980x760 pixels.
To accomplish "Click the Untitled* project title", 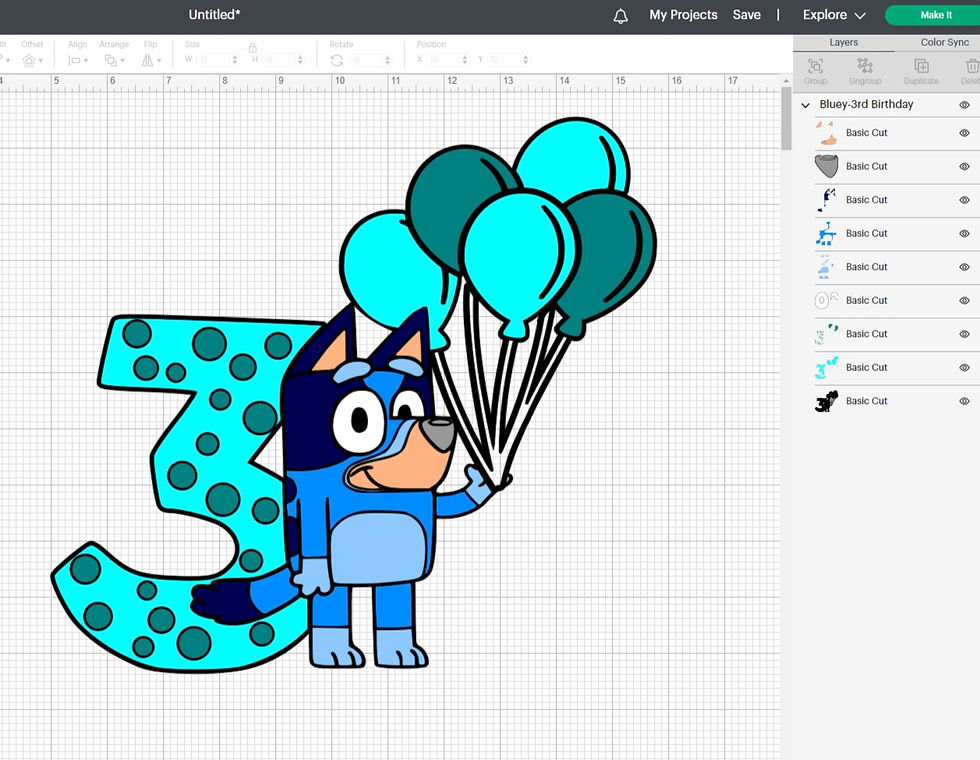I will point(214,14).
